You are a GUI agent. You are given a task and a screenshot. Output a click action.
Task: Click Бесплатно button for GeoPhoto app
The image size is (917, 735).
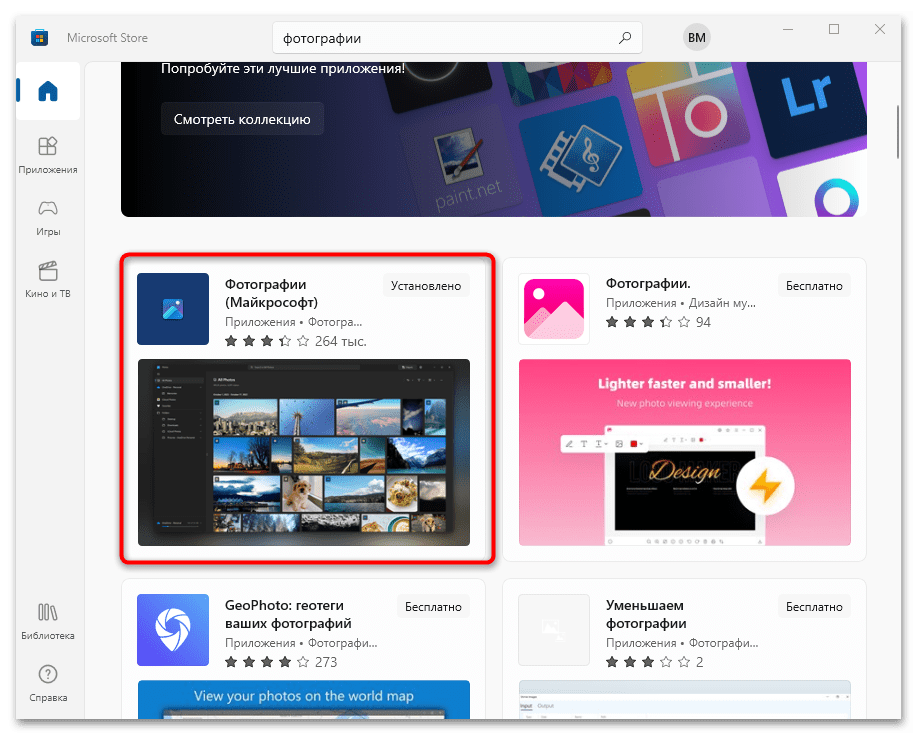(433, 607)
